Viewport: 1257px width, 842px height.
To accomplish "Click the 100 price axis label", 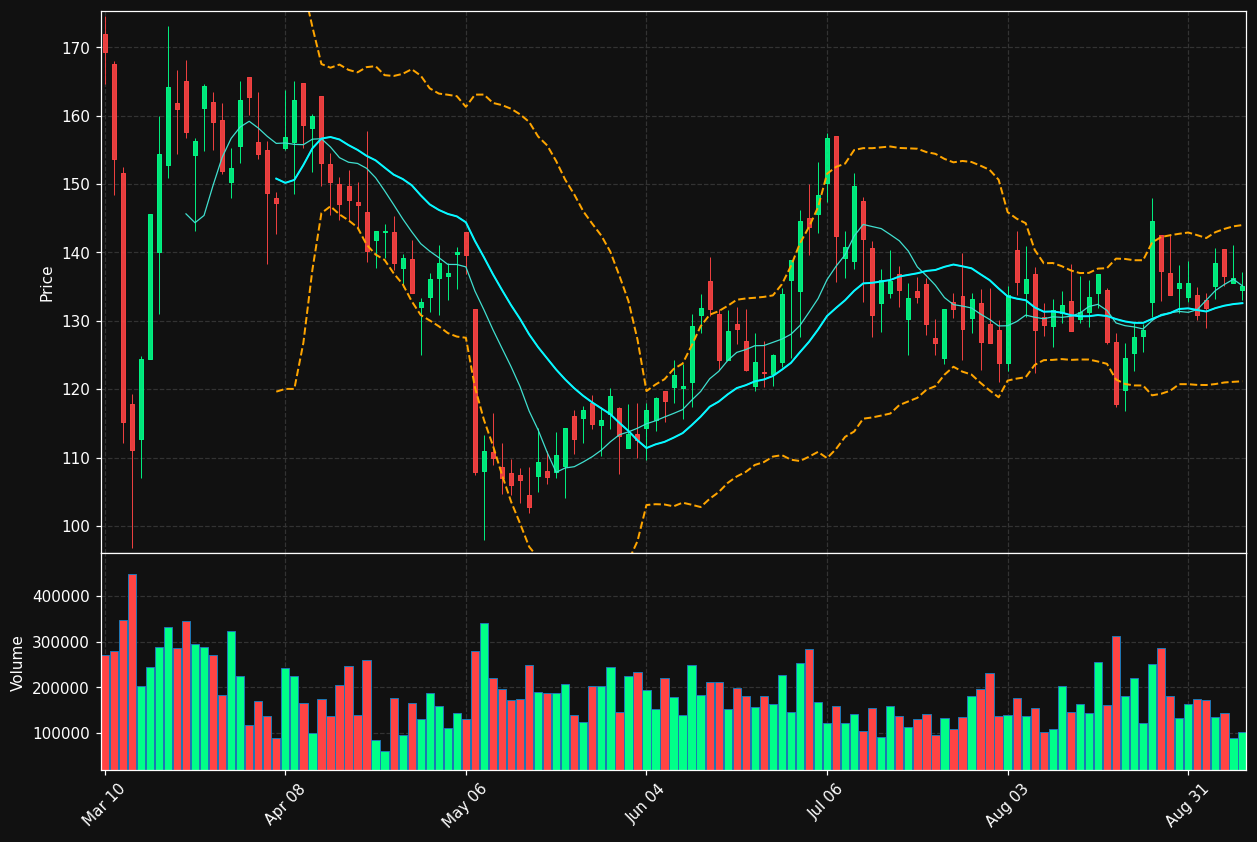I will tap(78, 526).
